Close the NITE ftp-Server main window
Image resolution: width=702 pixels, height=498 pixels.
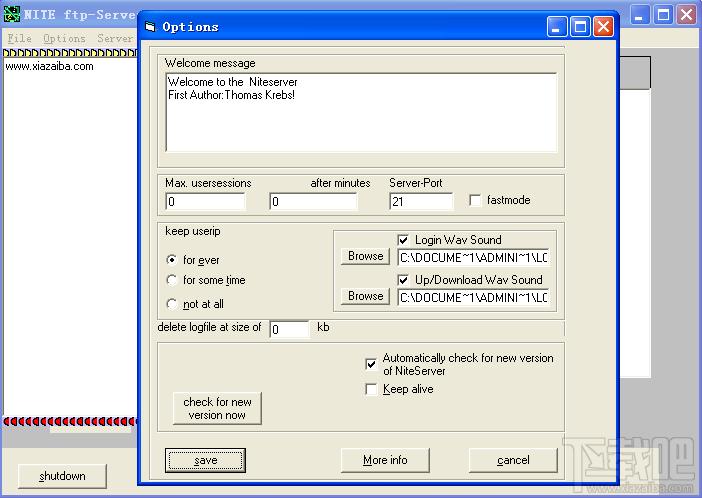pos(686,15)
